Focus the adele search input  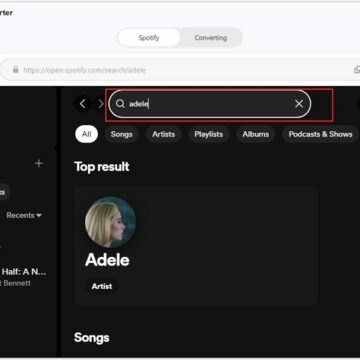pyautogui.click(x=210, y=104)
